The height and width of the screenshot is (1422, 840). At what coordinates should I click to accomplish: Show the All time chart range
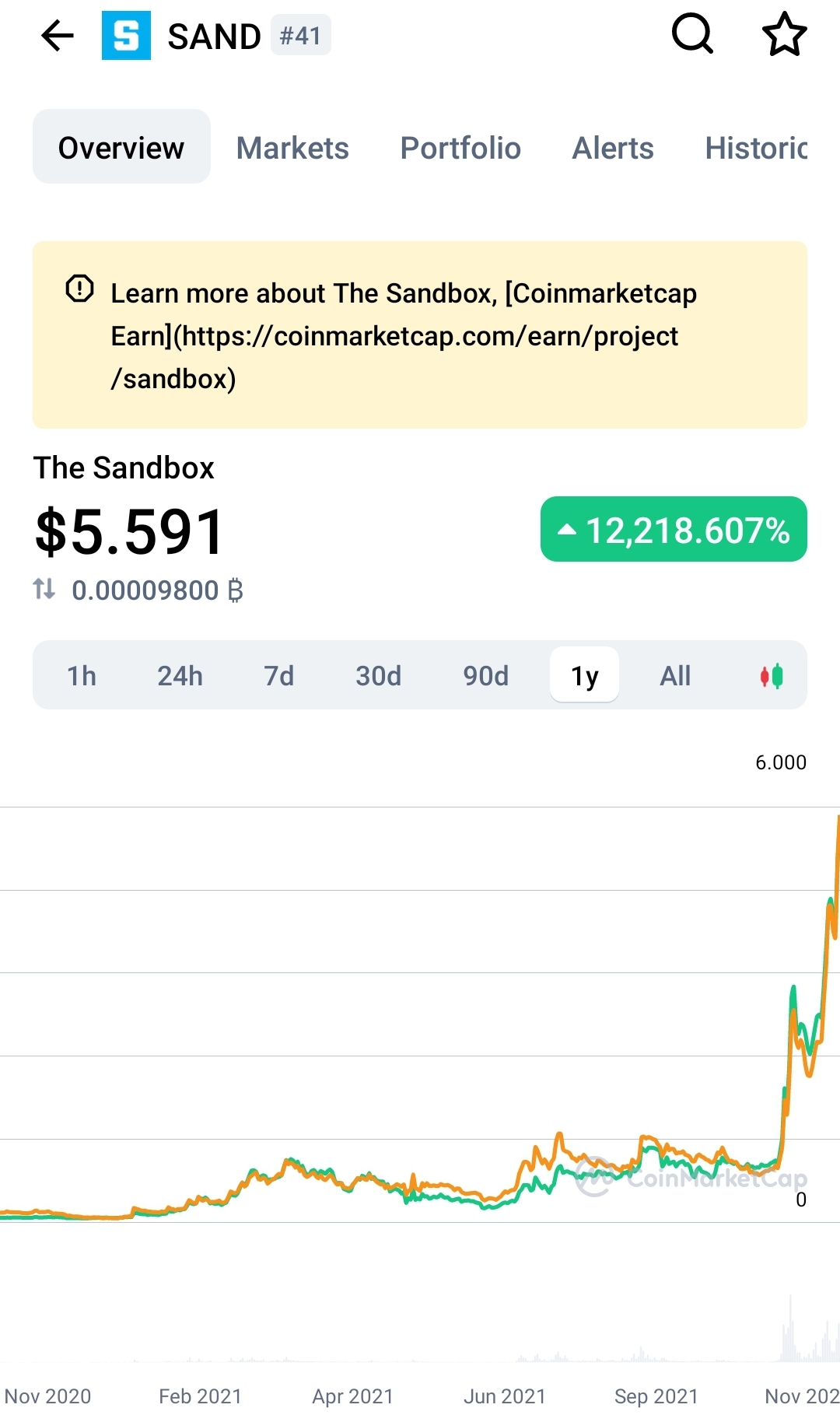(675, 676)
